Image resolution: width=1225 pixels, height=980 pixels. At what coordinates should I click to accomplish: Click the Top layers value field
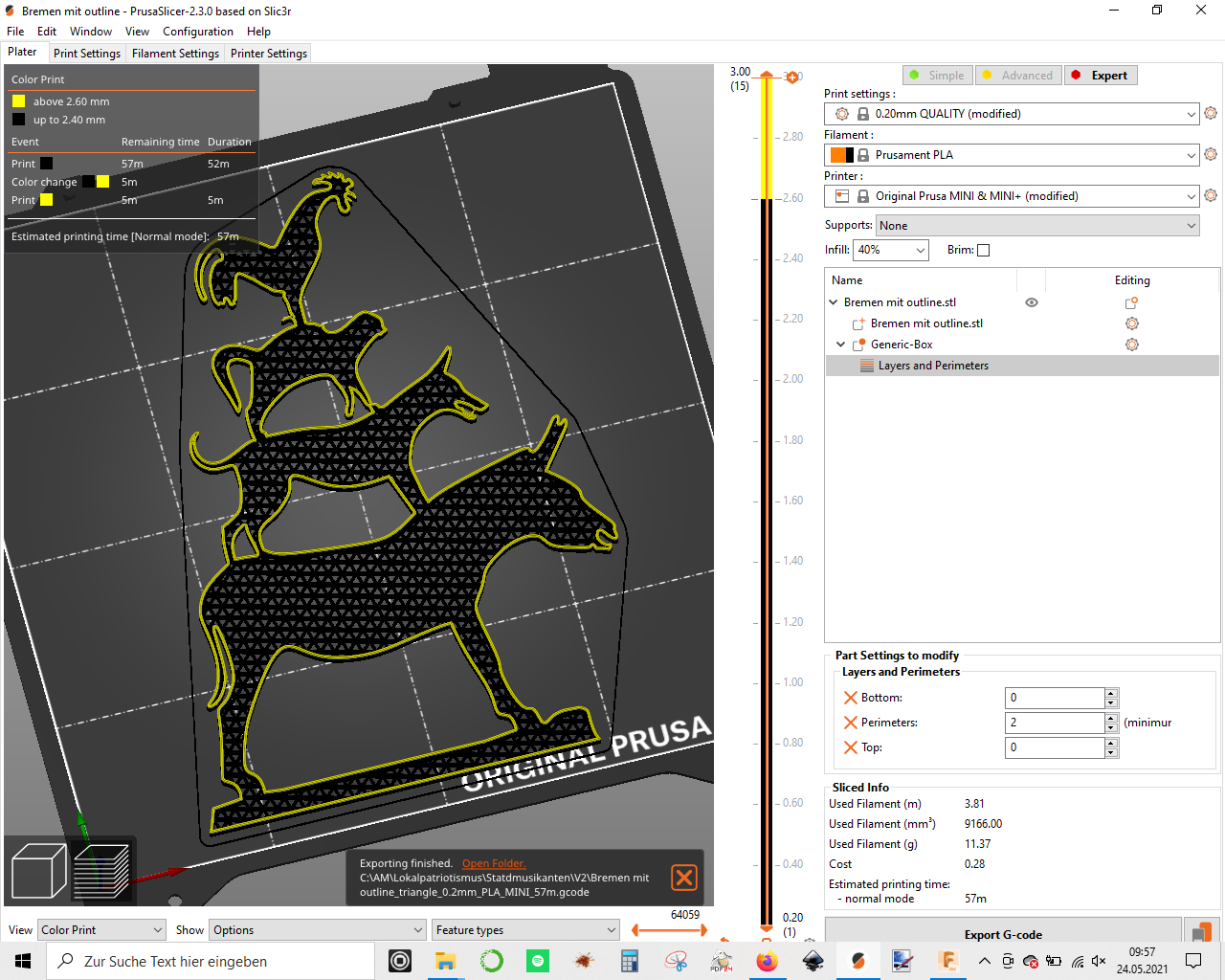tap(1056, 747)
